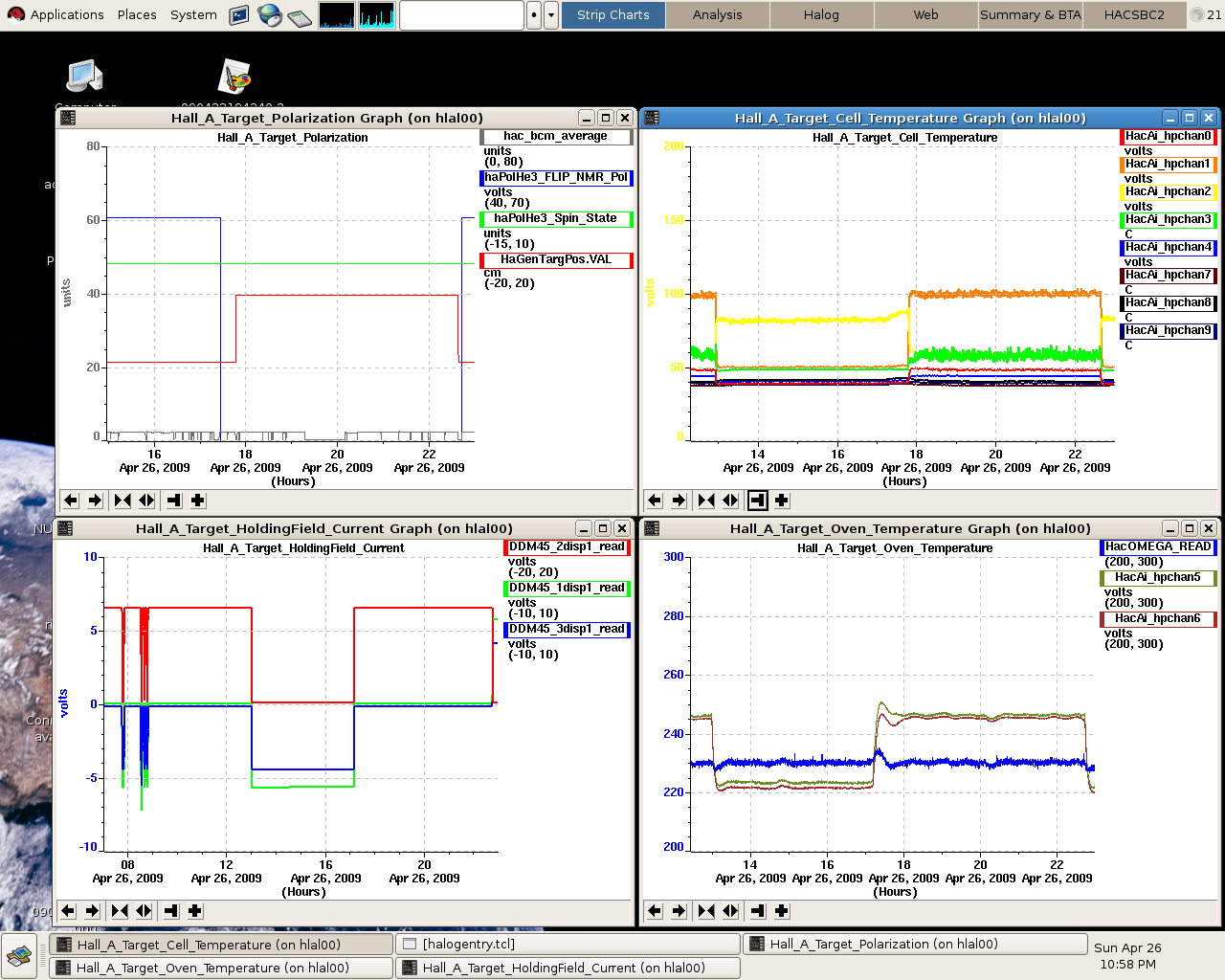
Task: Select haPolHe3_Spin_State green legend entry
Action: point(556,219)
